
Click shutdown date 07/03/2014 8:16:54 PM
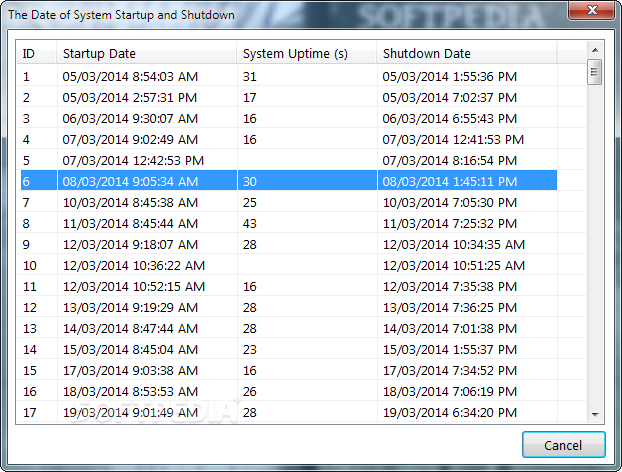450,161
